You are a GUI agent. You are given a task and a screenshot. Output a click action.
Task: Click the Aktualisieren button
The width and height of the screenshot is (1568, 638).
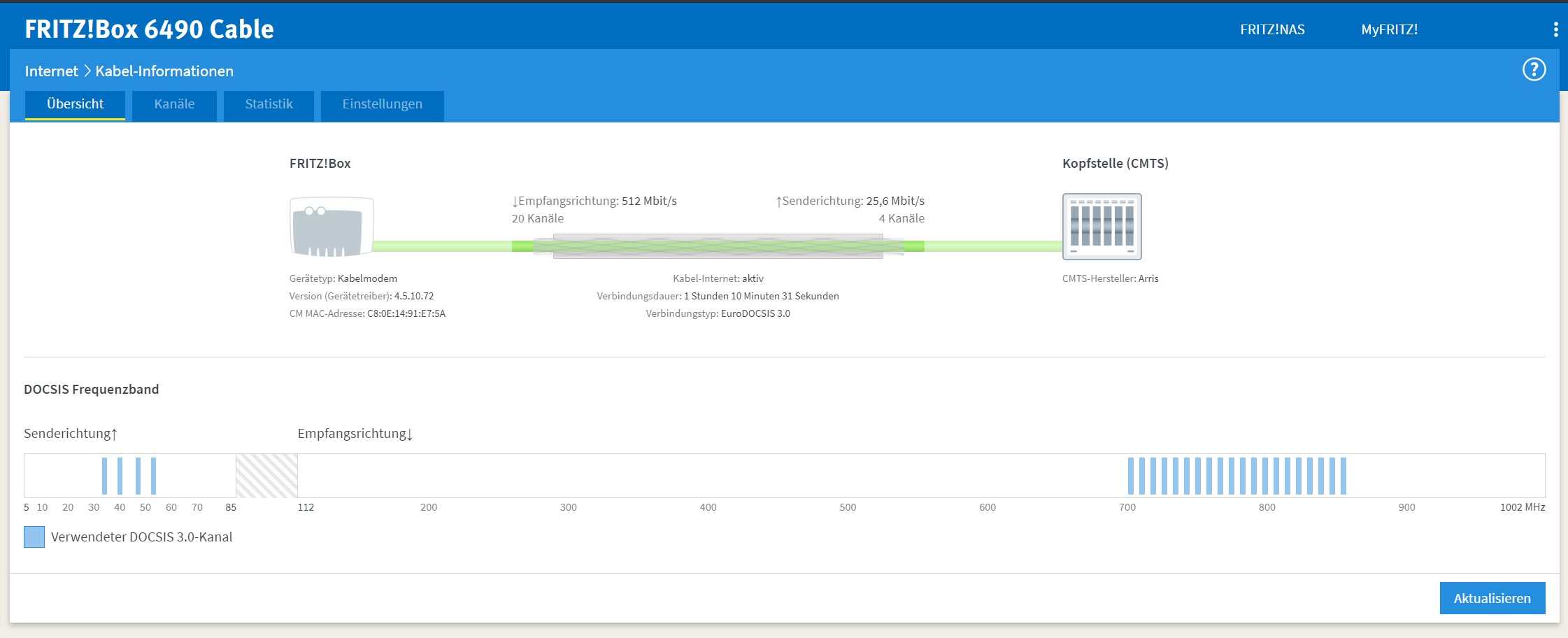coord(1492,598)
